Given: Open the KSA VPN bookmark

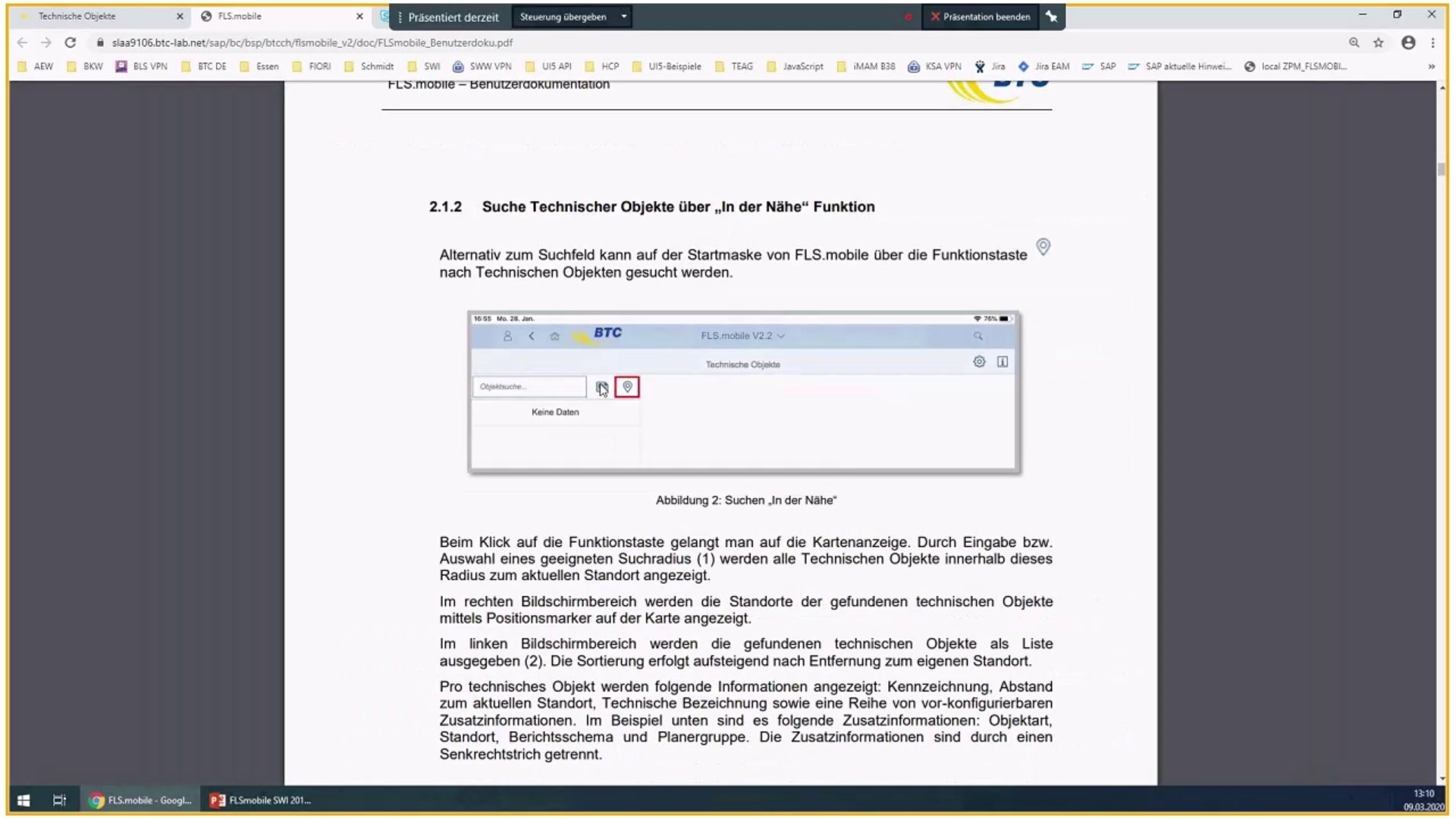Looking at the screenshot, I should pos(937,66).
